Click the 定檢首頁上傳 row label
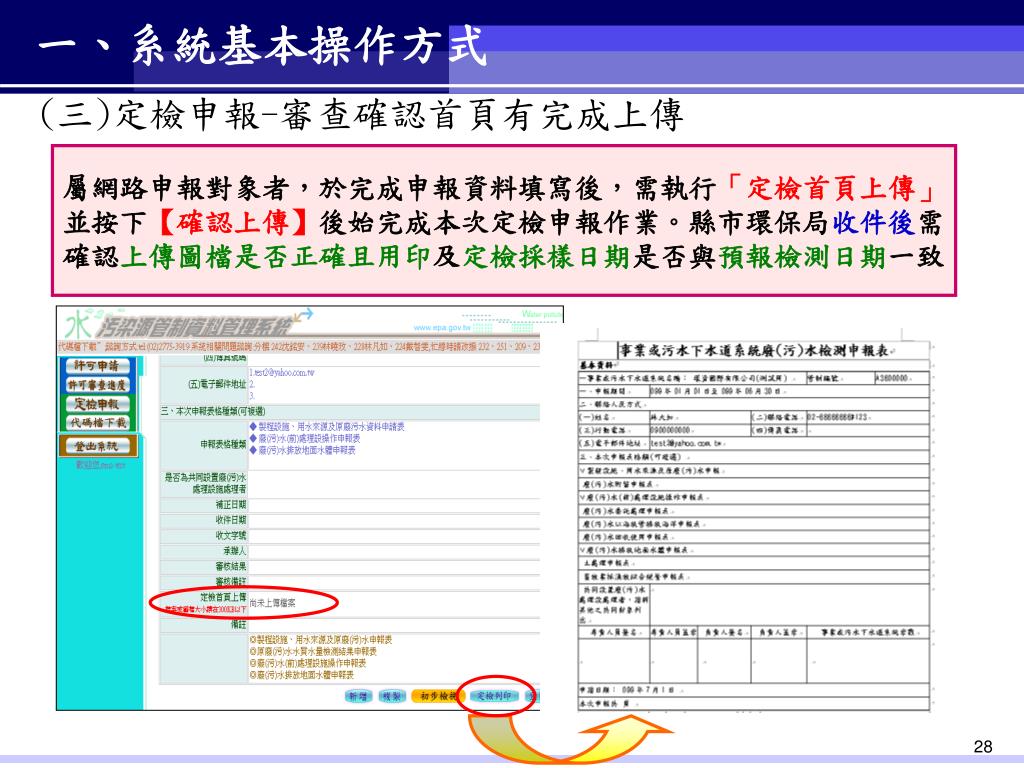Image resolution: width=1024 pixels, height=768 pixels. [x=223, y=597]
